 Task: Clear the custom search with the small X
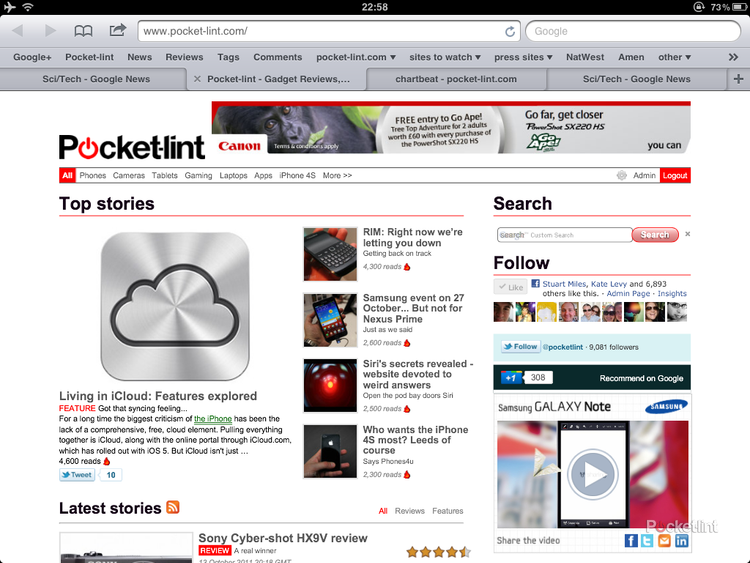687,234
